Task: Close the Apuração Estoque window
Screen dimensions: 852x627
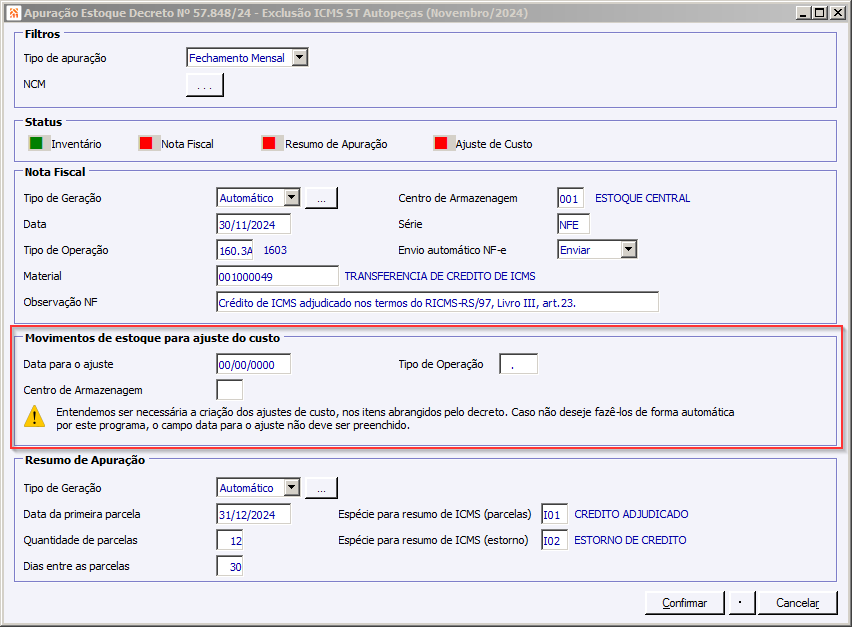Action: pyautogui.click(x=837, y=12)
